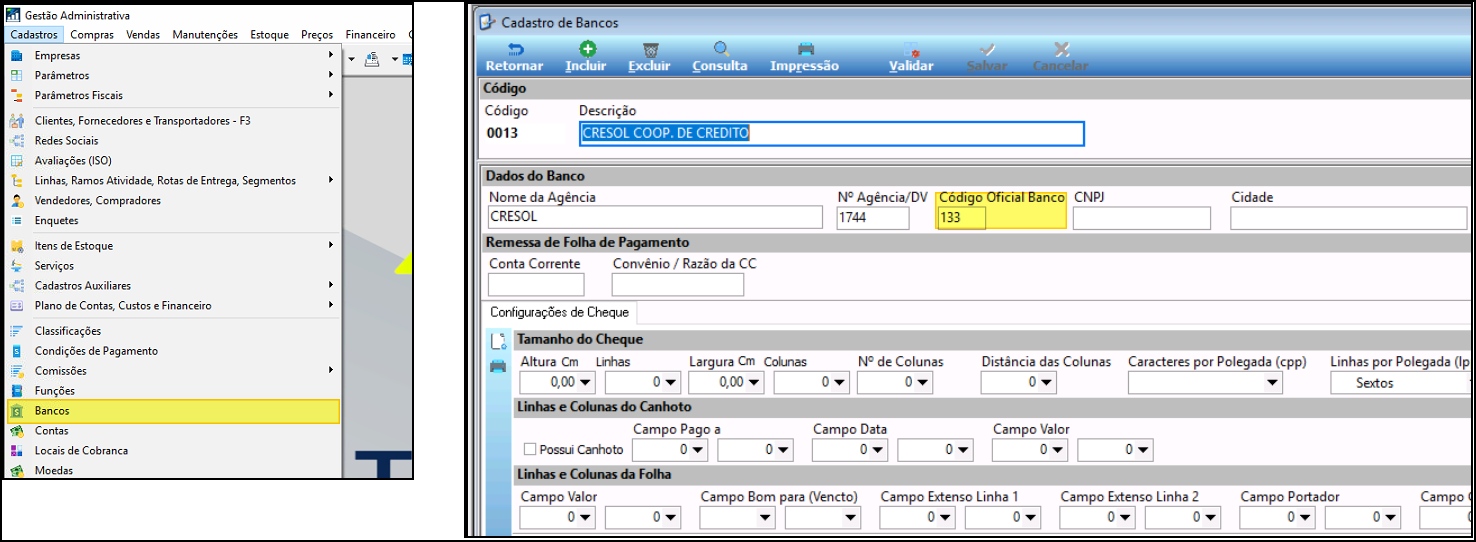Open the Cadastros menu
The width and height of the screenshot is (1476, 542).
34,35
